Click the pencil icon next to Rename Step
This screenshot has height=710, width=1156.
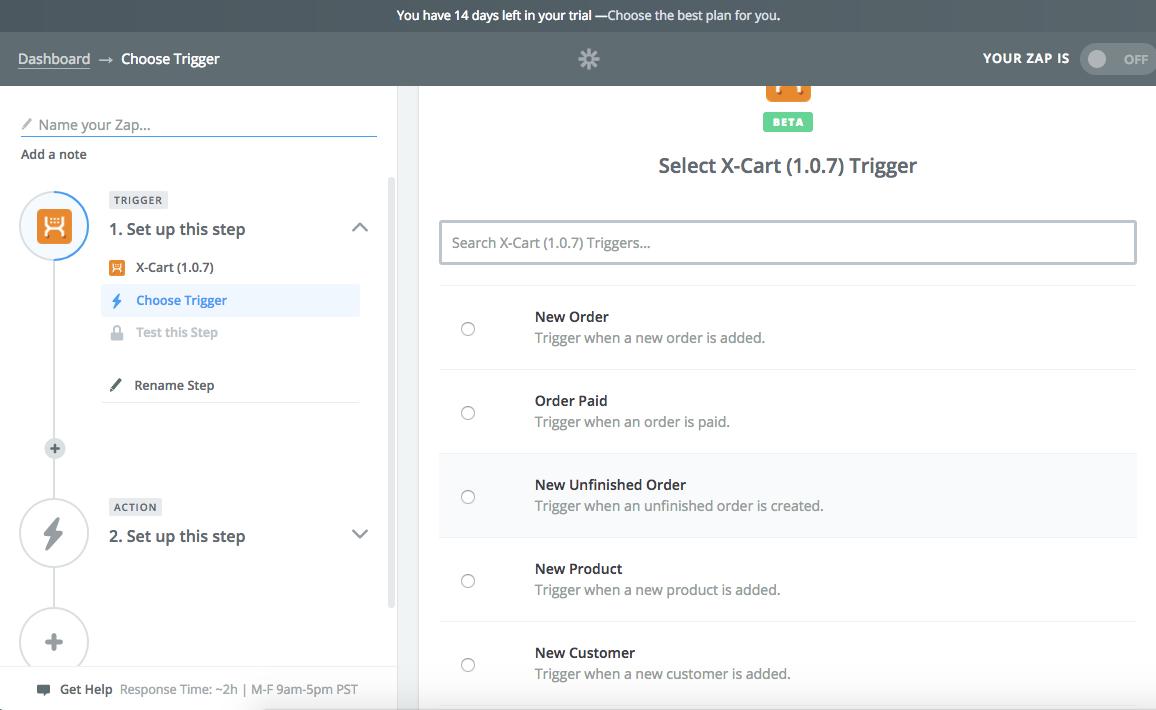pos(116,385)
